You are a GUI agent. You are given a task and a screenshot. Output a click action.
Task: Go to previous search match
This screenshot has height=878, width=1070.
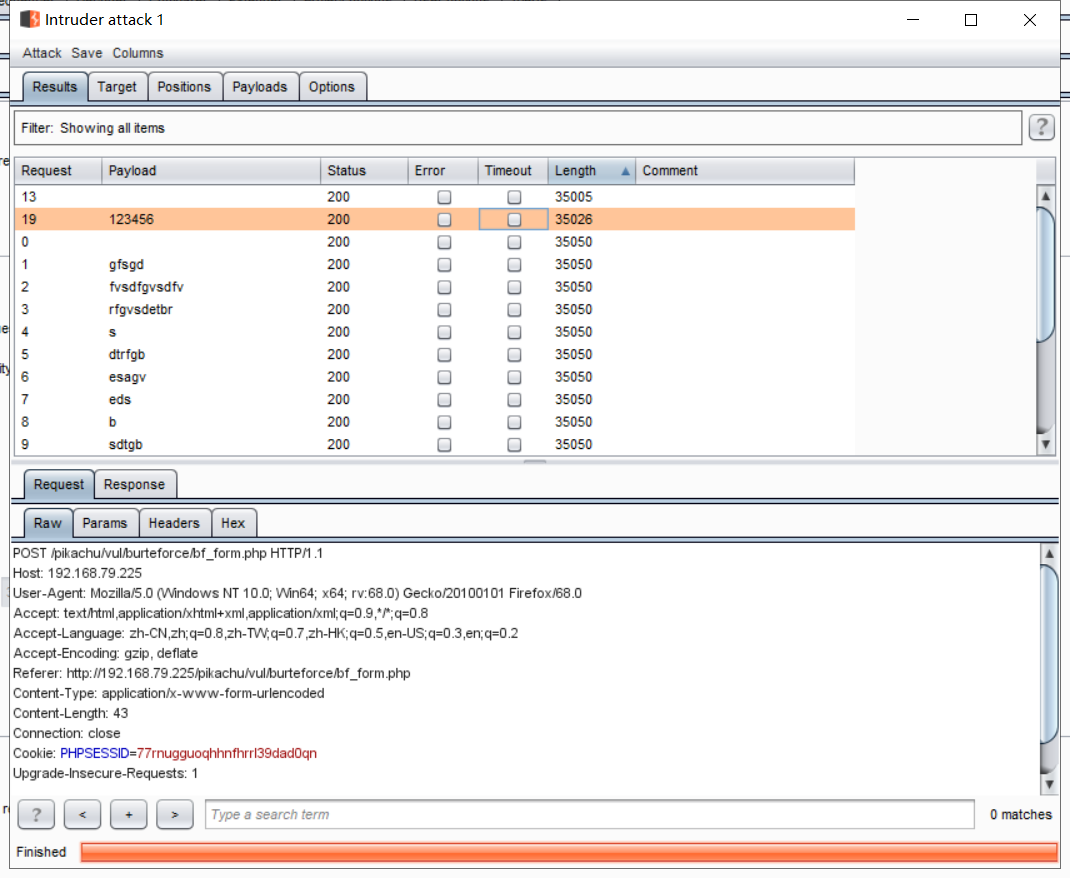(83, 814)
